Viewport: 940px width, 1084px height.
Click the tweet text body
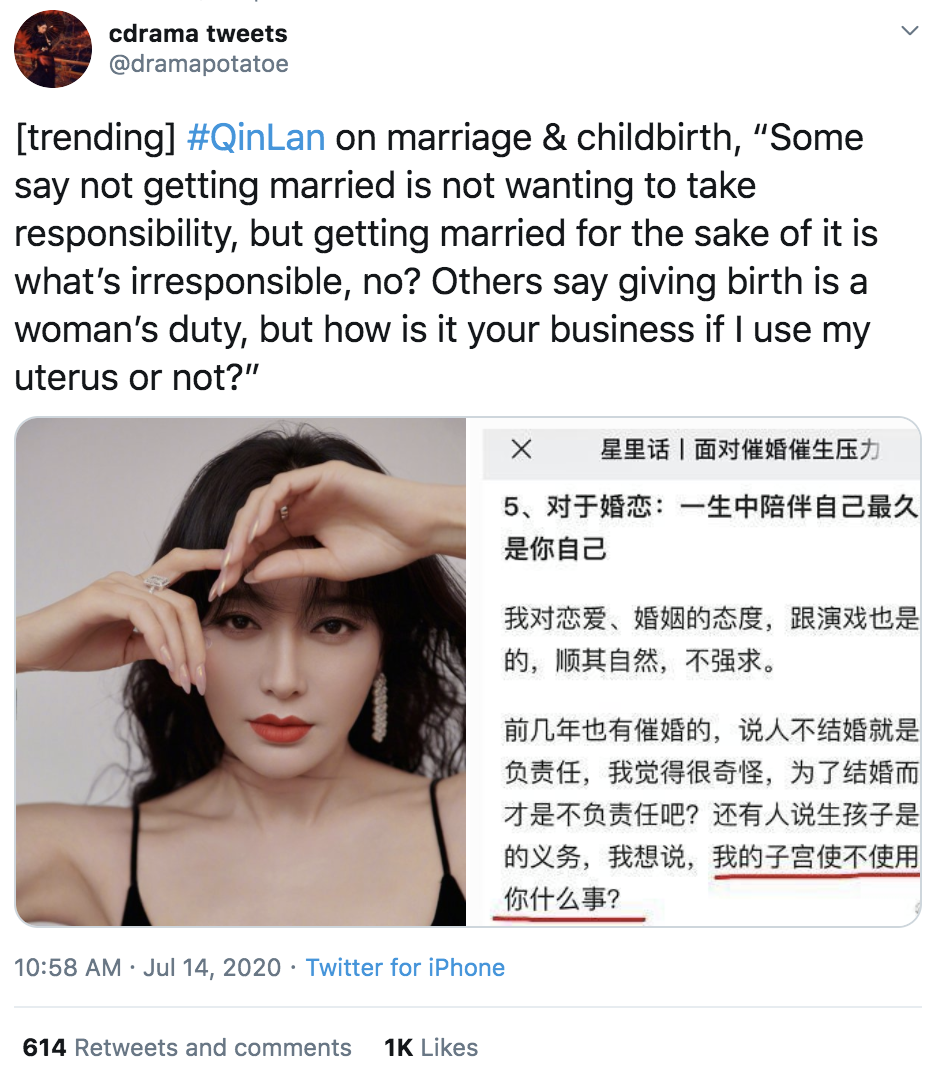coord(446,257)
